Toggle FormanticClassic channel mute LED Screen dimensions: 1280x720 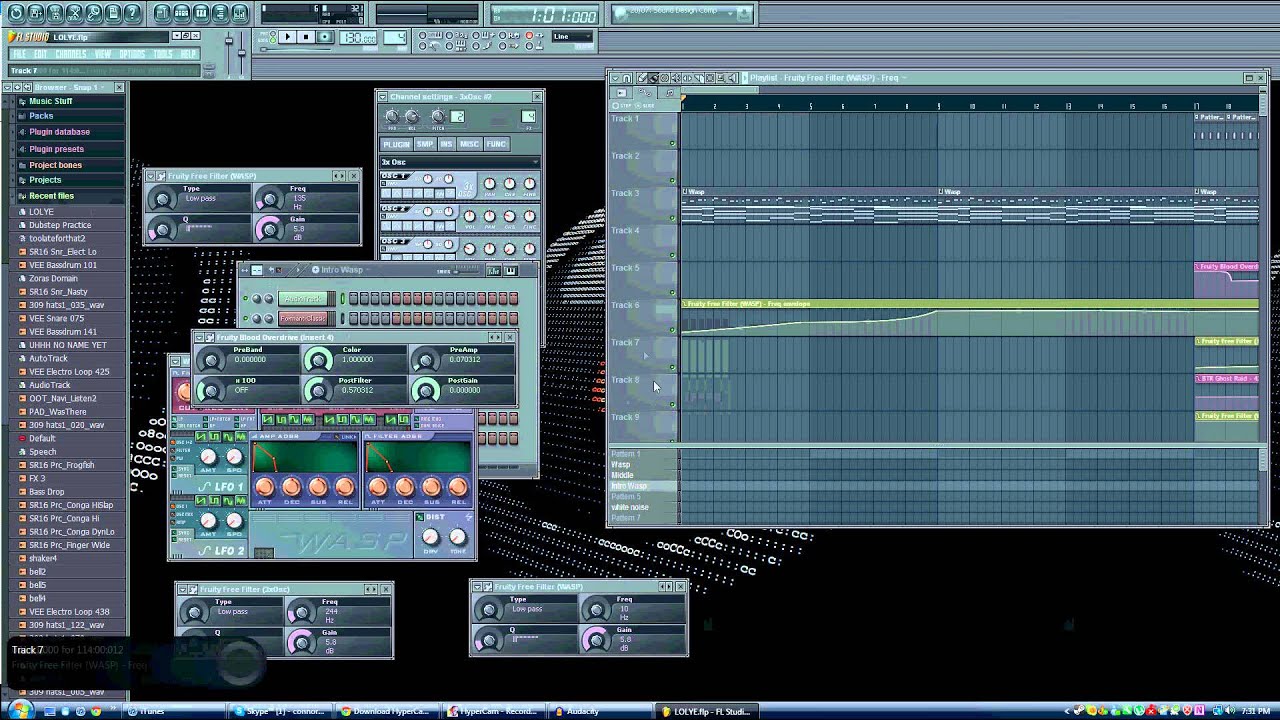click(245, 318)
